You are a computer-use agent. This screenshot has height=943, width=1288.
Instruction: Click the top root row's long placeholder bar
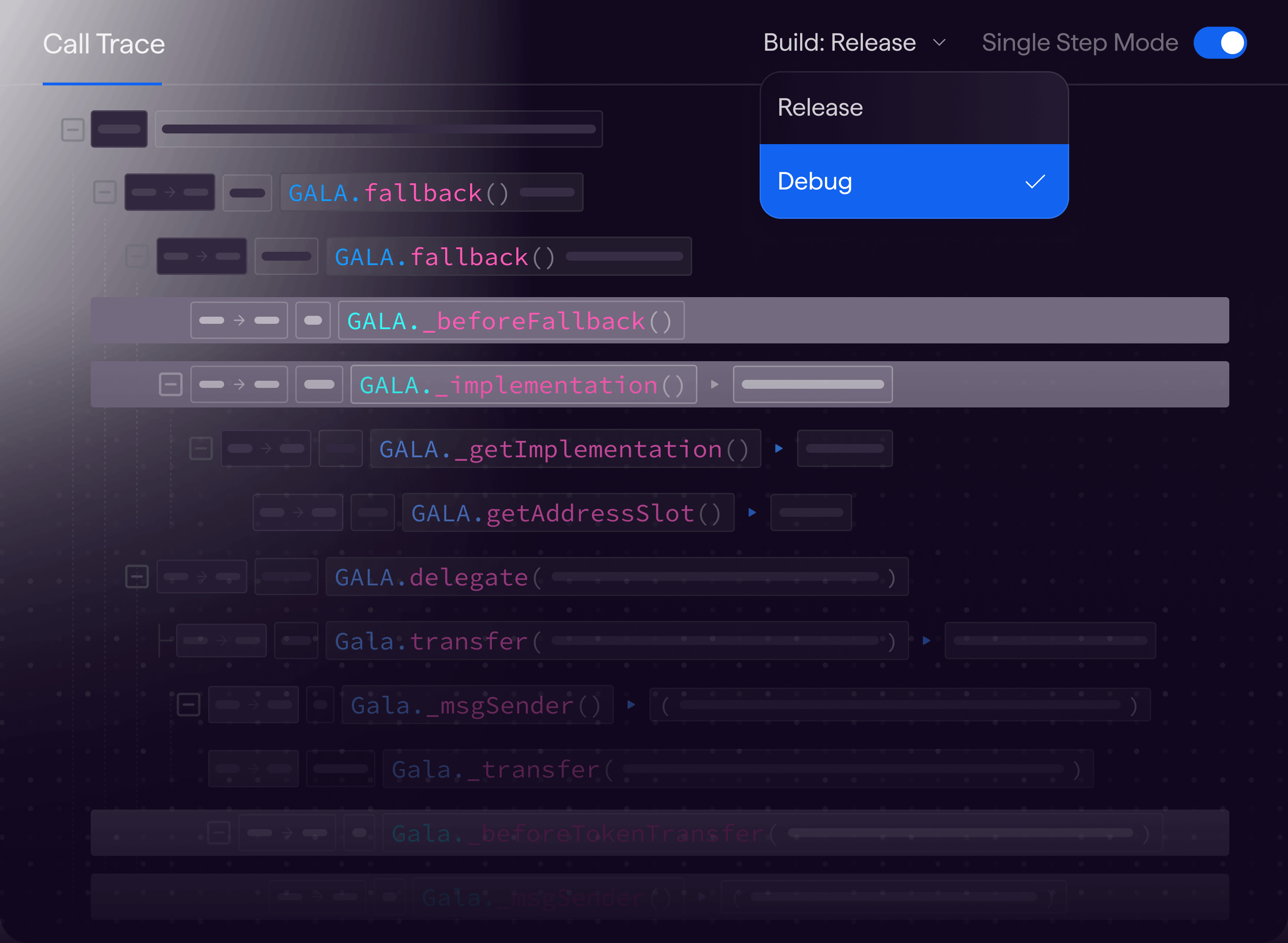tap(379, 129)
